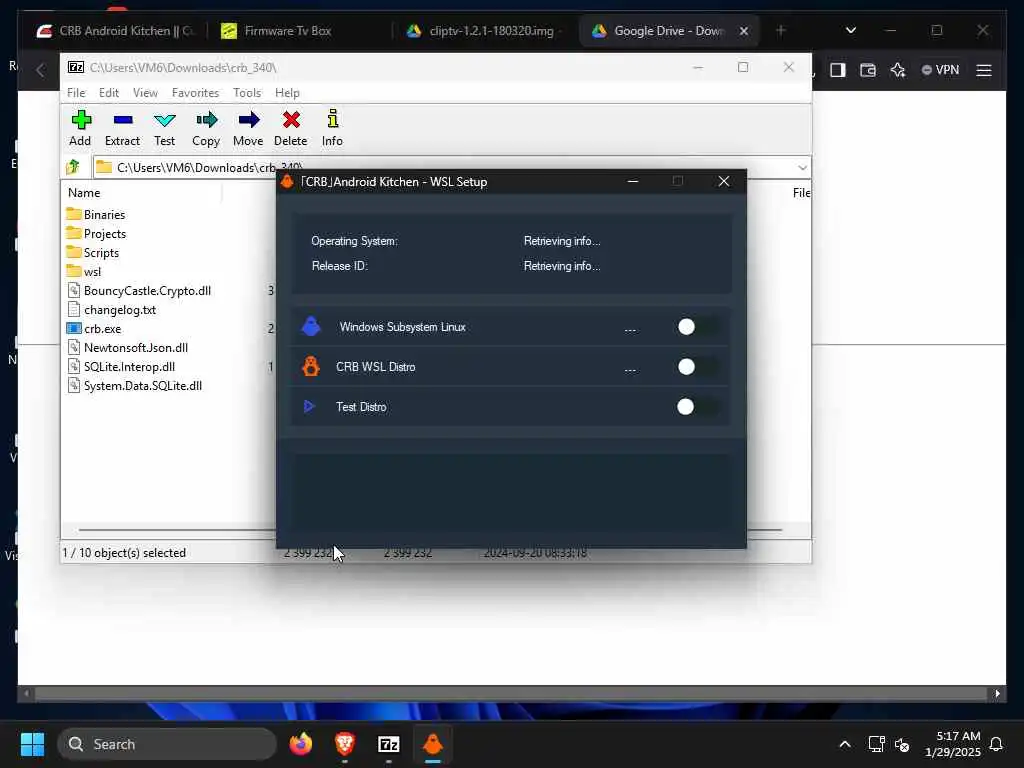Image resolution: width=1024 pixels, height=768 pixels.
Task: Open the taskbar clock and date
Action: (953, 744)
